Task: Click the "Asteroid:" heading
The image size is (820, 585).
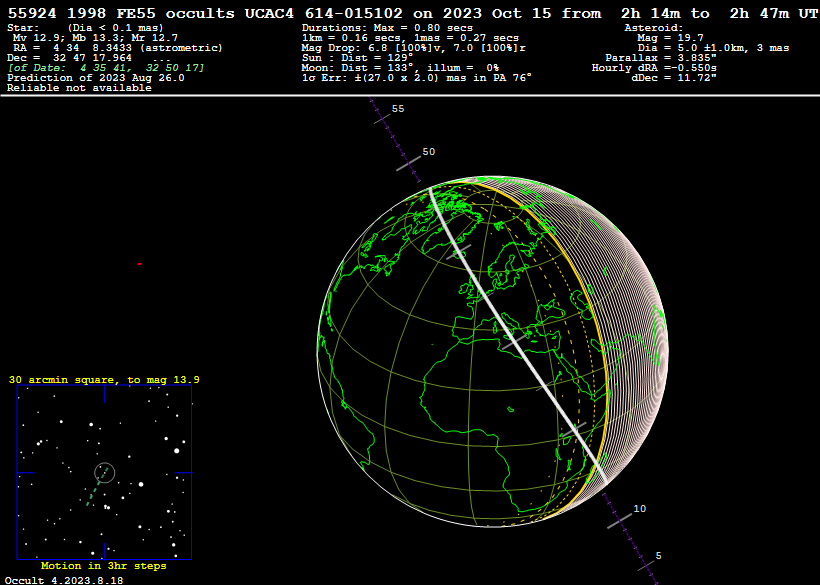Action: pos(654,28)
